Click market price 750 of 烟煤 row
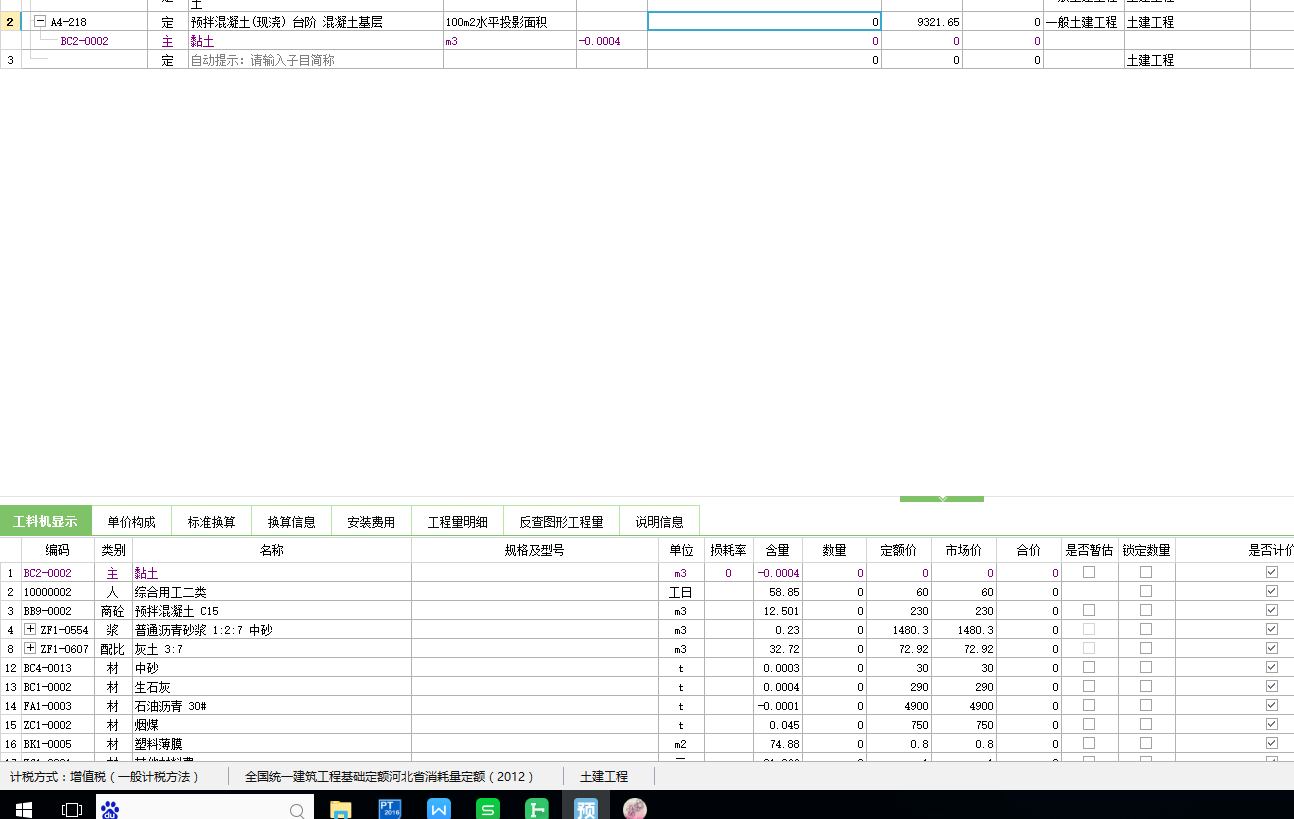This screenshot has width=1294, height=819. tap(964, 725)
